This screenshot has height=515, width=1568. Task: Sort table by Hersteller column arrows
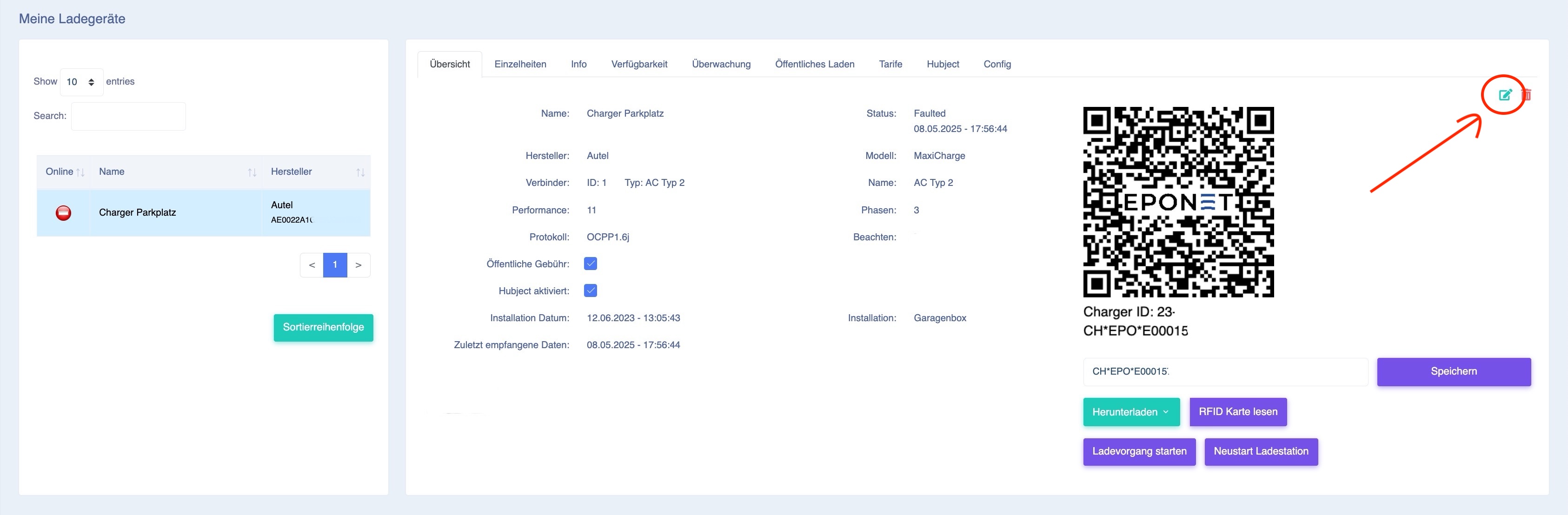[360, 172]
